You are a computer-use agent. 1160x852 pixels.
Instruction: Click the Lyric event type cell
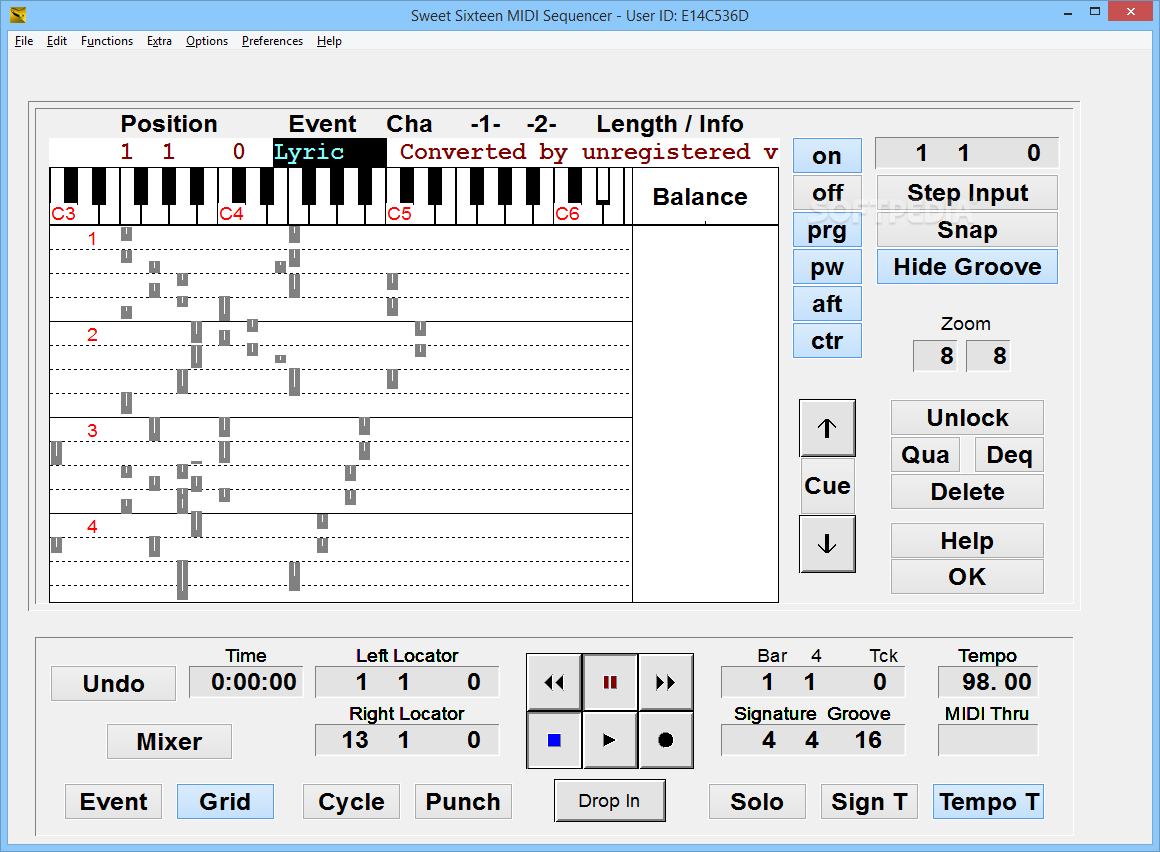pyautogui.click(x=330, y=152)
